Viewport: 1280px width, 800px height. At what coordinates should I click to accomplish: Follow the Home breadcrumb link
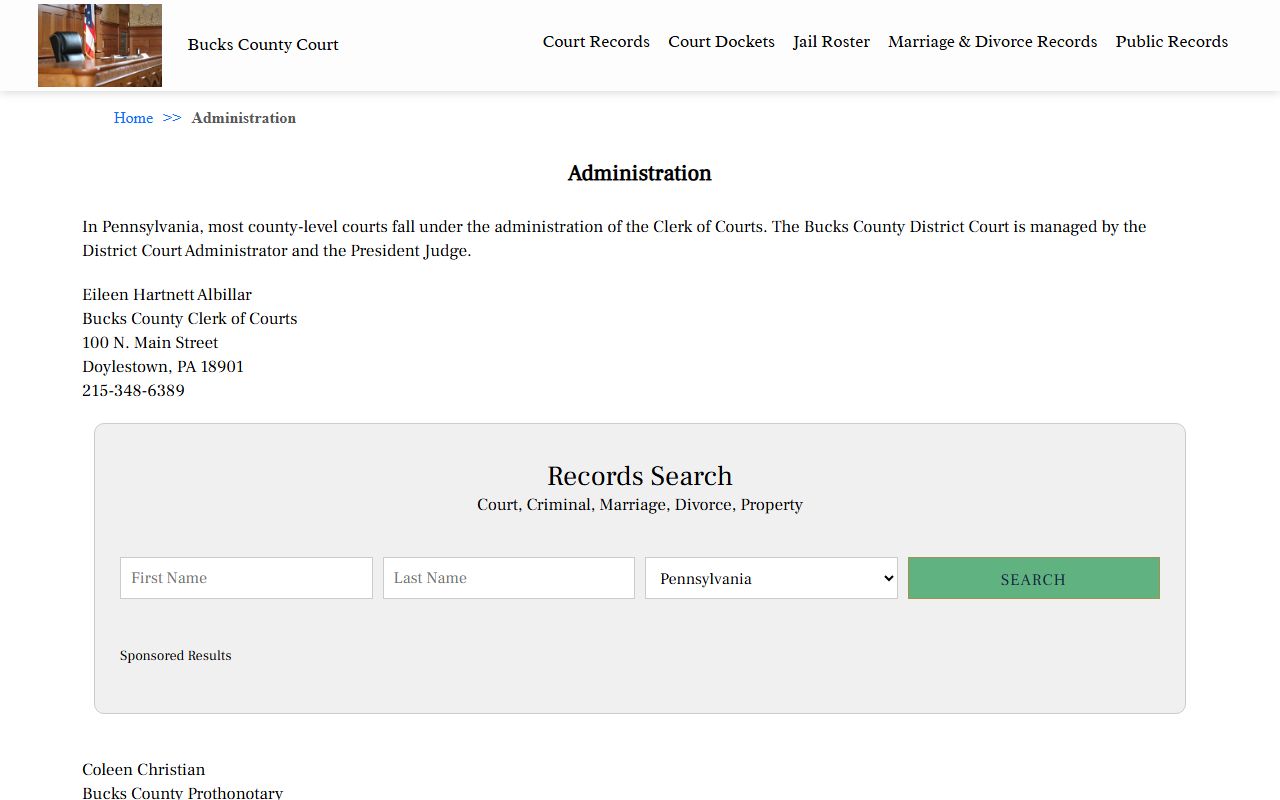tap(133, 118)
